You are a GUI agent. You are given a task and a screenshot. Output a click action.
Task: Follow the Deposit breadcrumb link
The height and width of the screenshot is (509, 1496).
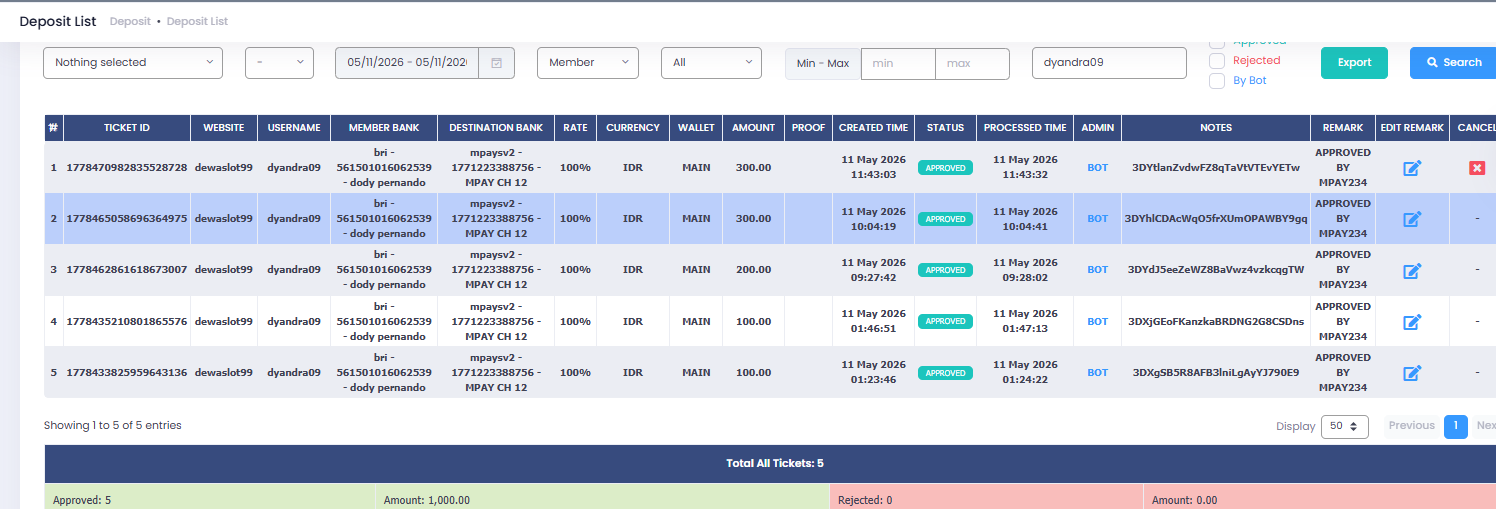[130, 21]
